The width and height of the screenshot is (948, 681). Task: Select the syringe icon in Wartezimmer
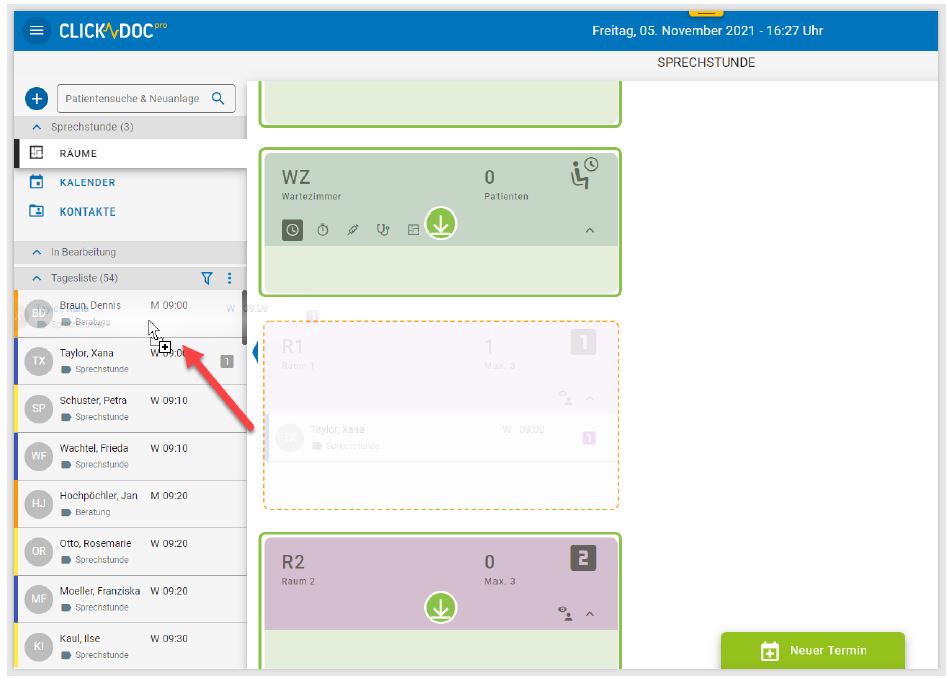[x=352, y=230]
